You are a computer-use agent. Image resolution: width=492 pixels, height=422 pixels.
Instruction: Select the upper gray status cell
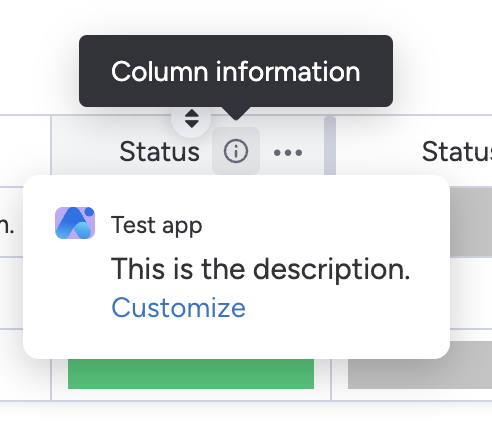point(471,222)
